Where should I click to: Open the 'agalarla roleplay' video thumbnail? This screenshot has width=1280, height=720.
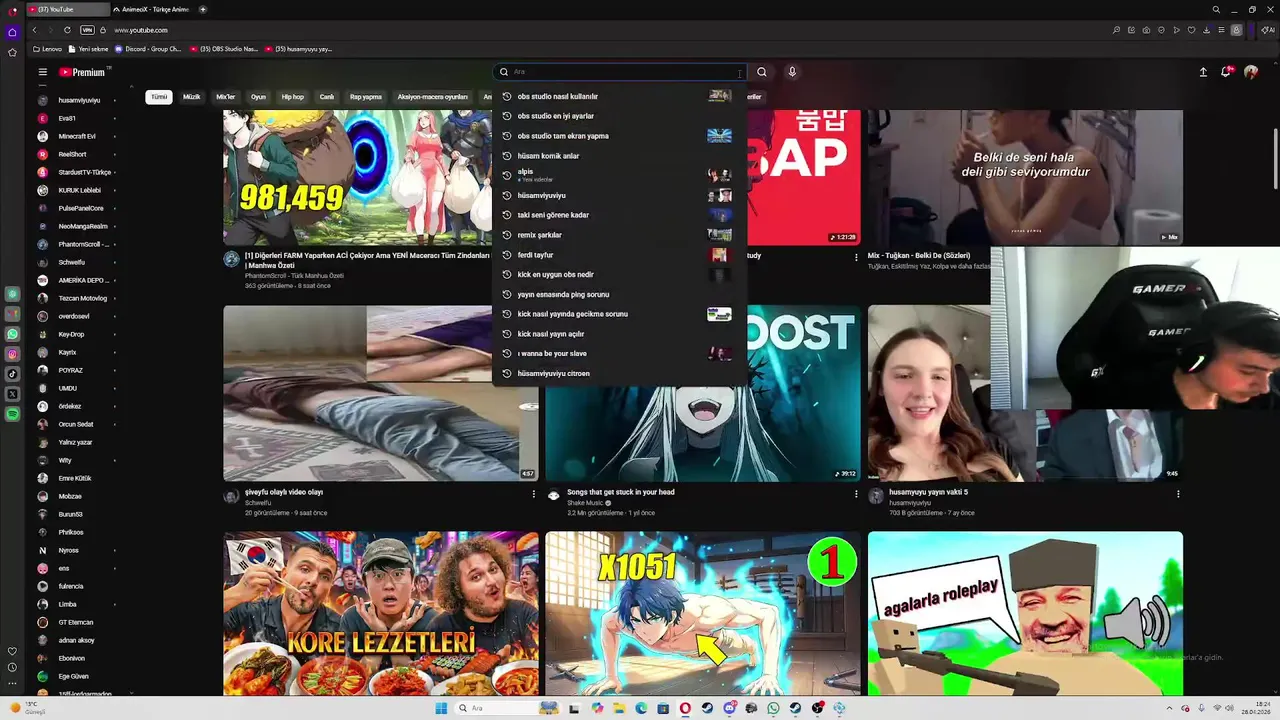[x=1025, y=613]
